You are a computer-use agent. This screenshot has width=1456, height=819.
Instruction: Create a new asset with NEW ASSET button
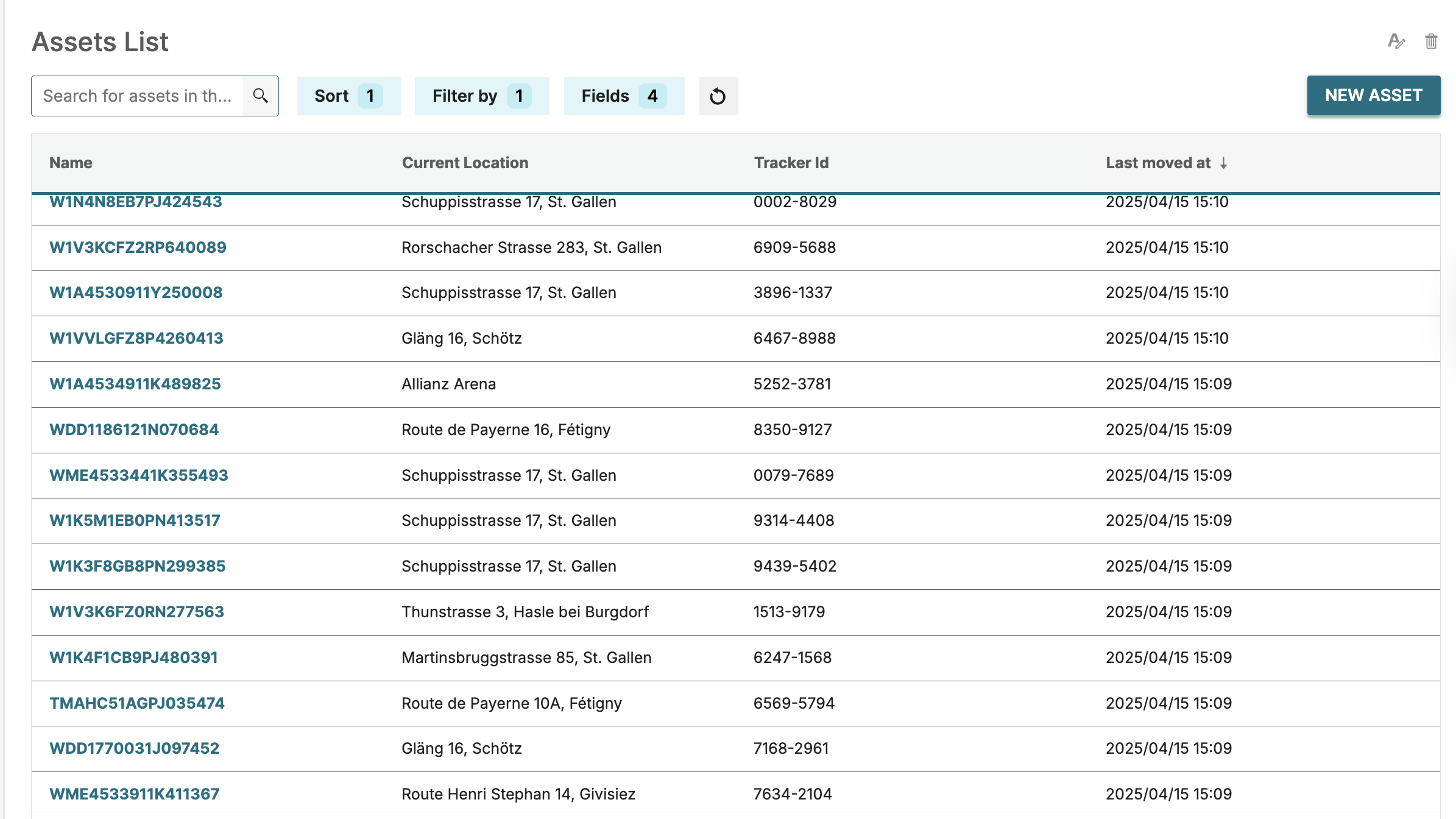tap(1373, 95)
